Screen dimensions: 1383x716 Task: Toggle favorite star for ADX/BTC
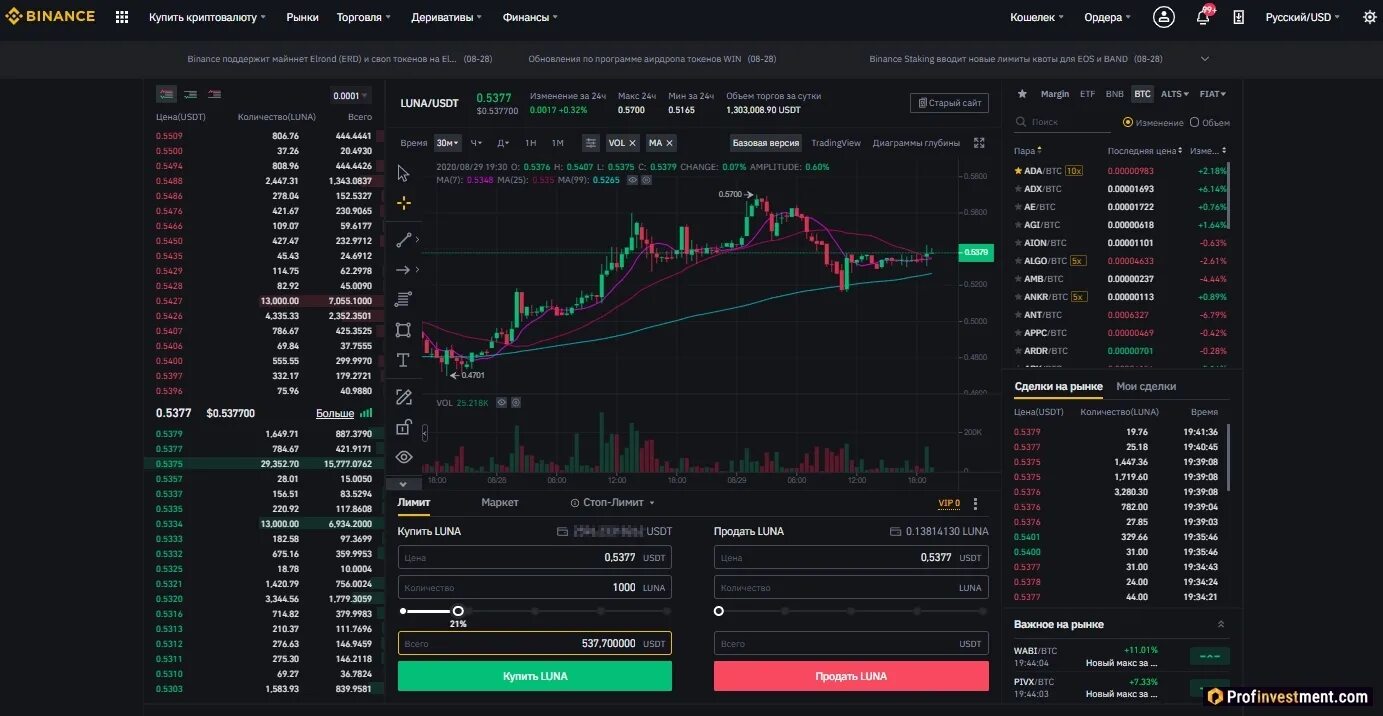1018,189
